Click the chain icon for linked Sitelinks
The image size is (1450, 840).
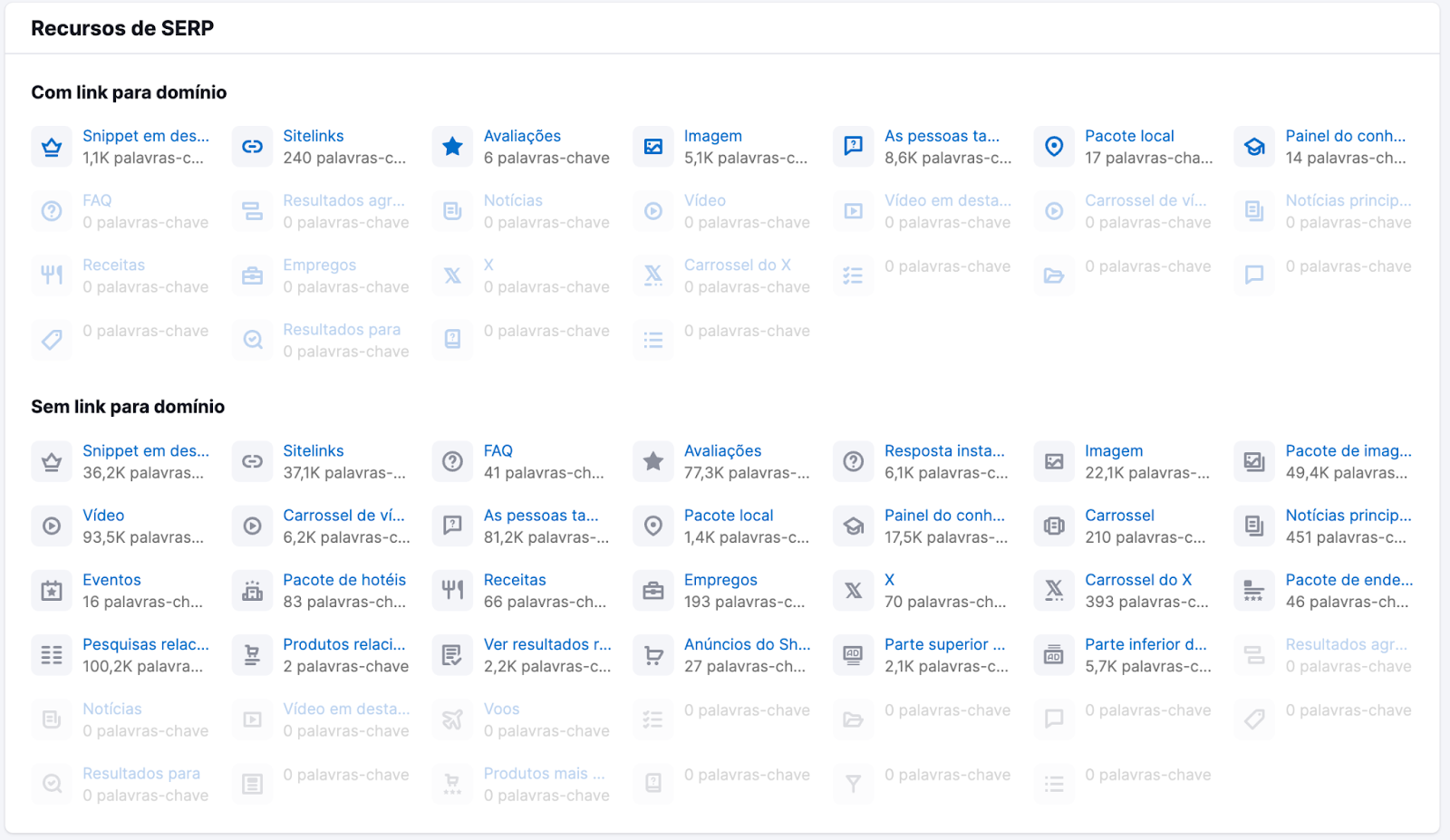tap(252, 147)
